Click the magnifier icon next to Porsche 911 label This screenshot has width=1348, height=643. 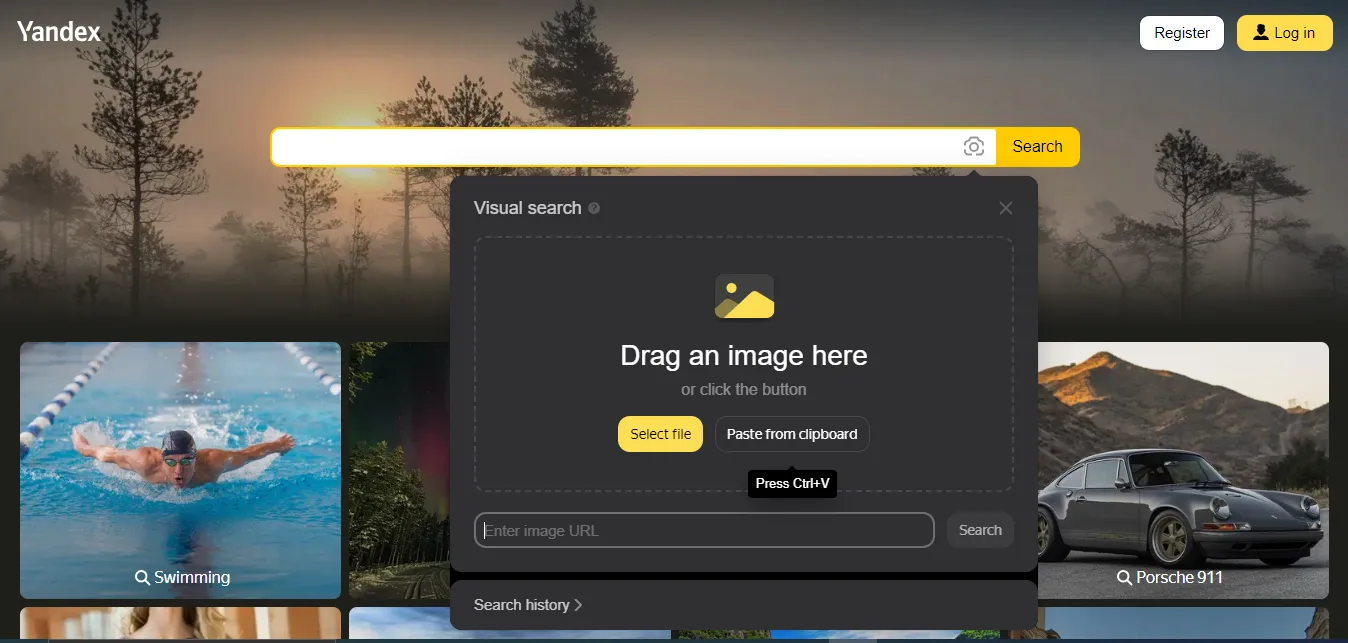point(1124,577)
